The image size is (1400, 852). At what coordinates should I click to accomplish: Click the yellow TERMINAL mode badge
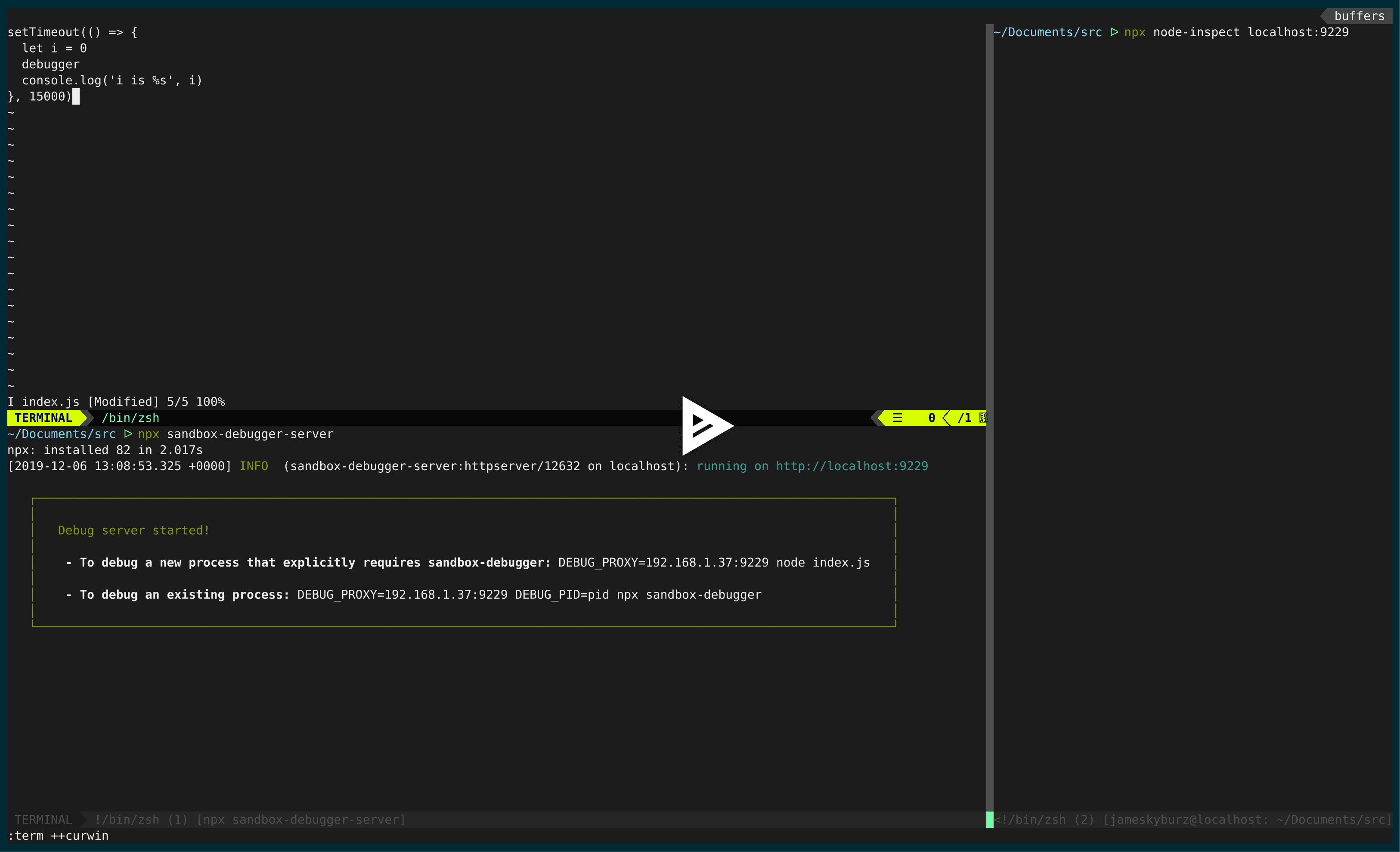click(44, 418)
